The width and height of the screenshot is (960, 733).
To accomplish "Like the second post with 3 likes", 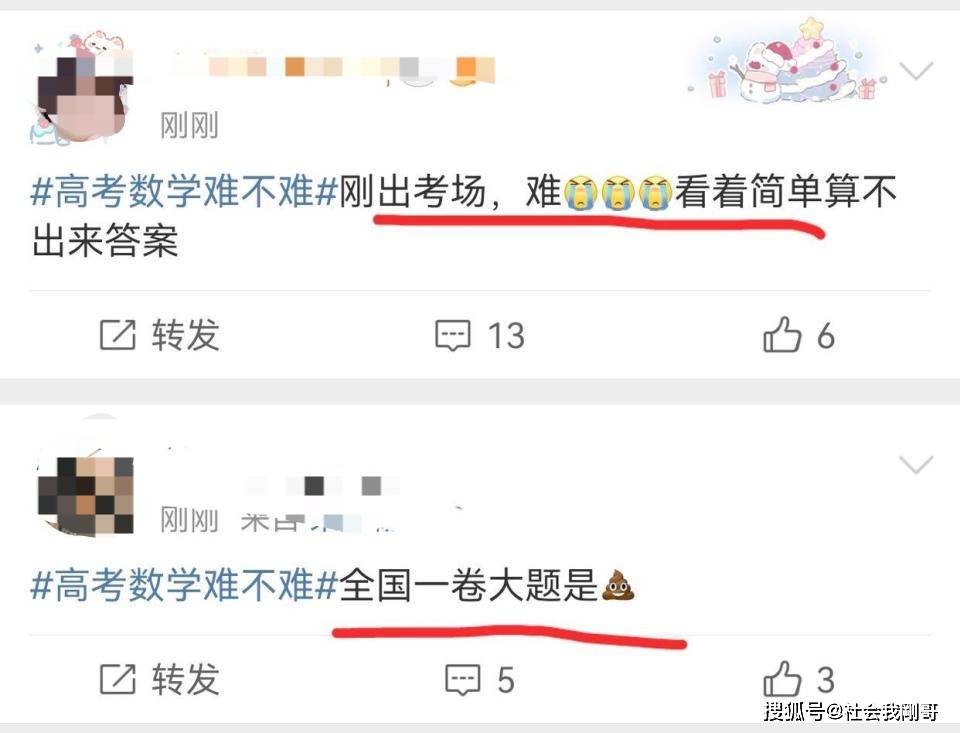I will [x=782, y=678].
